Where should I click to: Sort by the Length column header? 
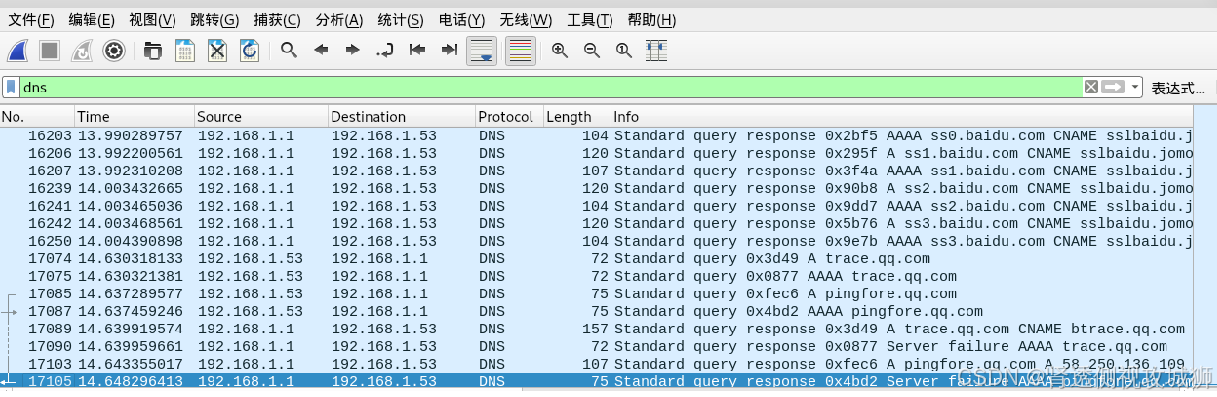point(576,117)
